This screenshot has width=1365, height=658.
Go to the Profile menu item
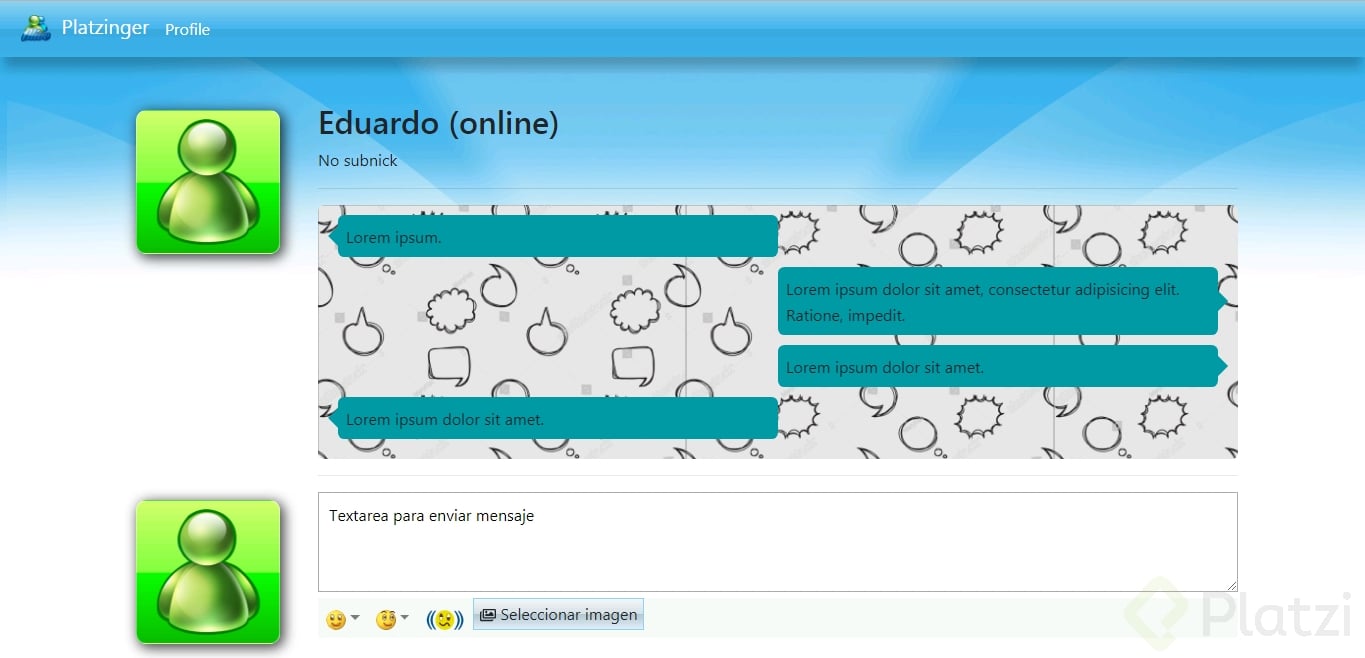click(x=188, y=29)
